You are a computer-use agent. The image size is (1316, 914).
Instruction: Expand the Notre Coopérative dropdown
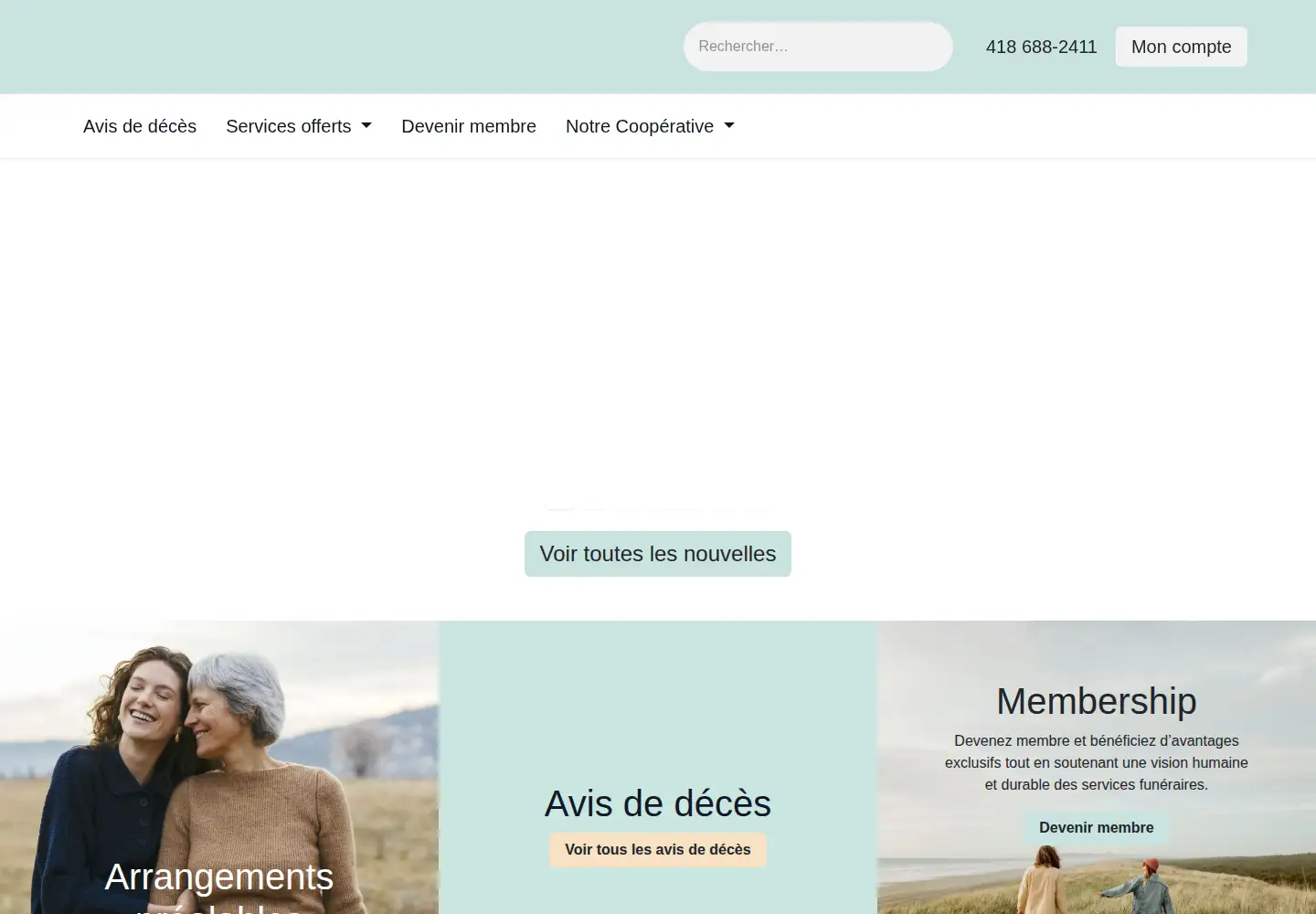(650, 126)
